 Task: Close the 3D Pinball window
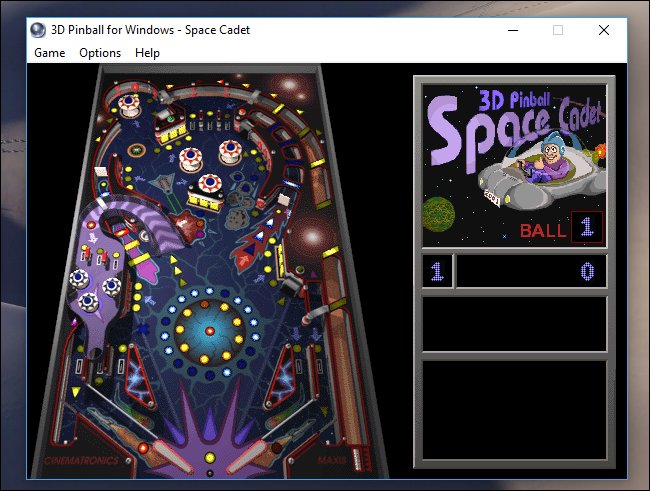pyautogui.click(x=604, y=30)
